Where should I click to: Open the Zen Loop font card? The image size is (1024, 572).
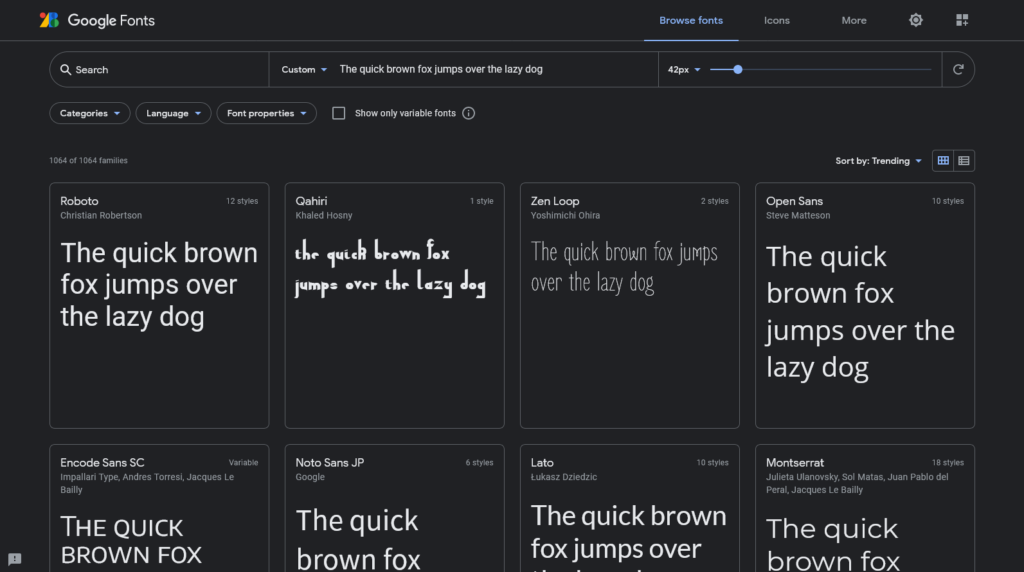tap(630, 306)
